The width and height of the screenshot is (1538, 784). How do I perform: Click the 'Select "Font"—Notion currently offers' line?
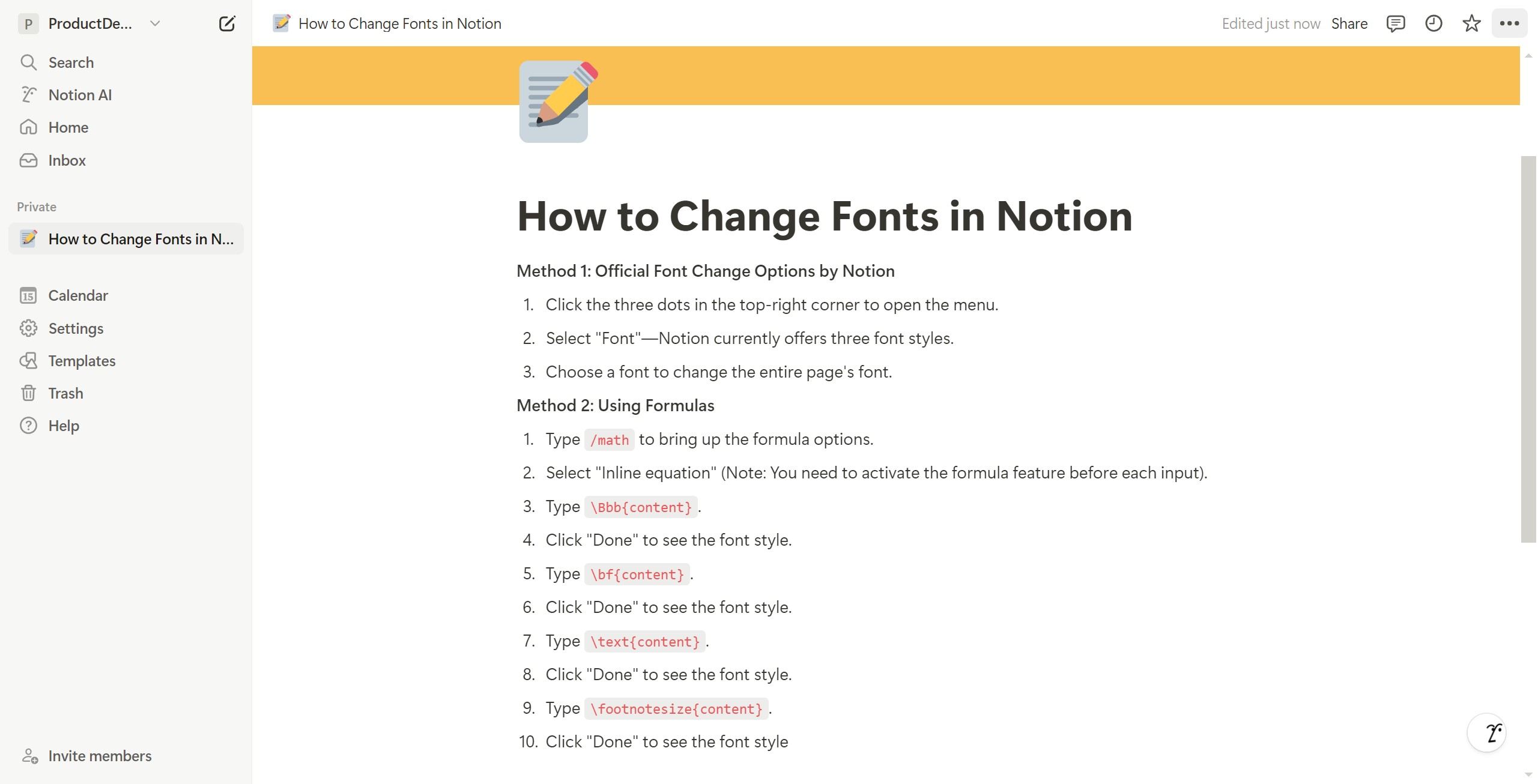click(749, 339)
